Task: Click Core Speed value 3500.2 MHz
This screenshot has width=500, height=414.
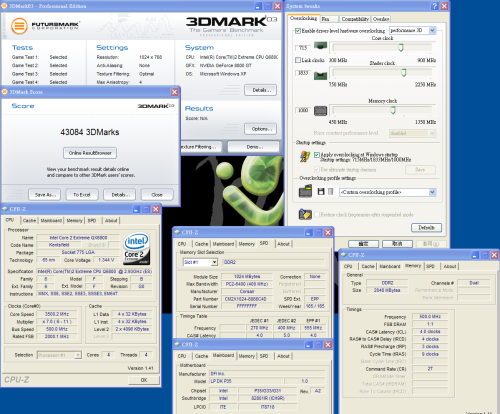Action: [x=57, y=314]
